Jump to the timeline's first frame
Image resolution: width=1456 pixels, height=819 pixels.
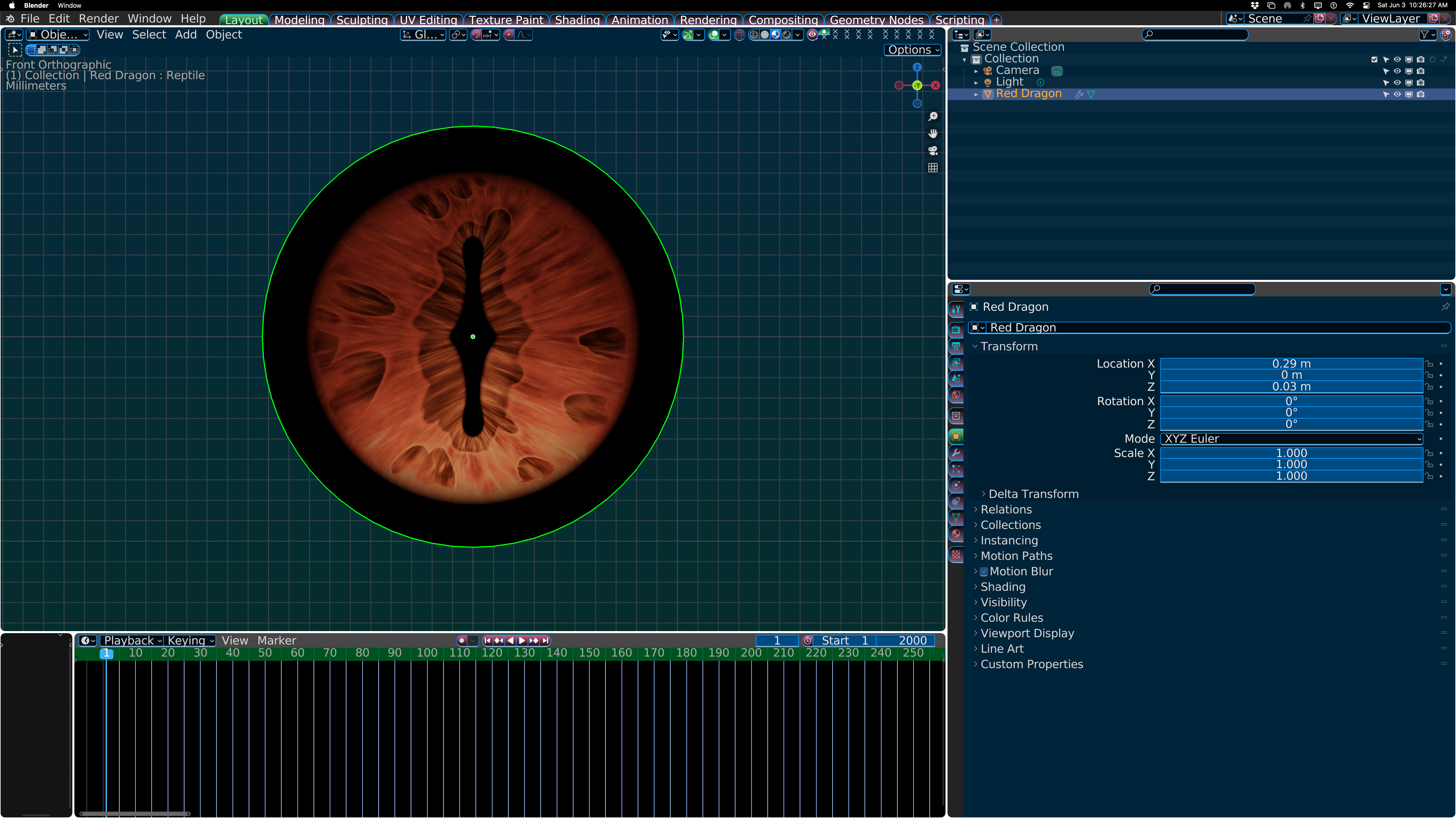[x=487, y=640]
